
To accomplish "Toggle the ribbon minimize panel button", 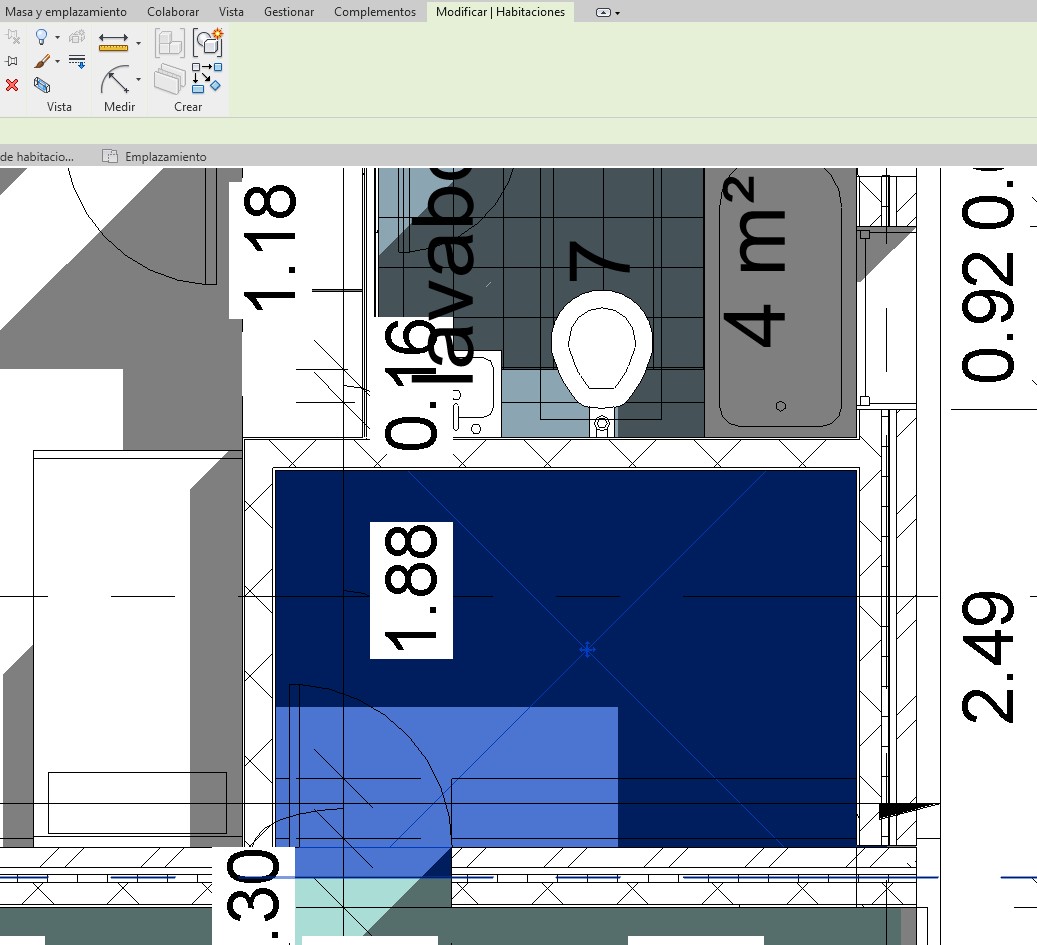I will coord(608,13).
